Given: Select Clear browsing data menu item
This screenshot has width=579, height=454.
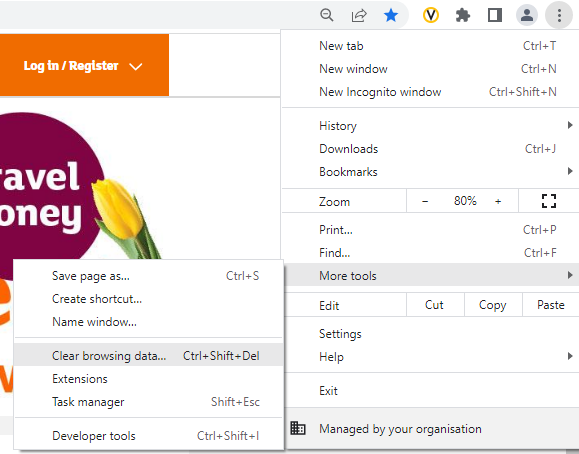Looking at the screenshot, I should pos(149,355).
